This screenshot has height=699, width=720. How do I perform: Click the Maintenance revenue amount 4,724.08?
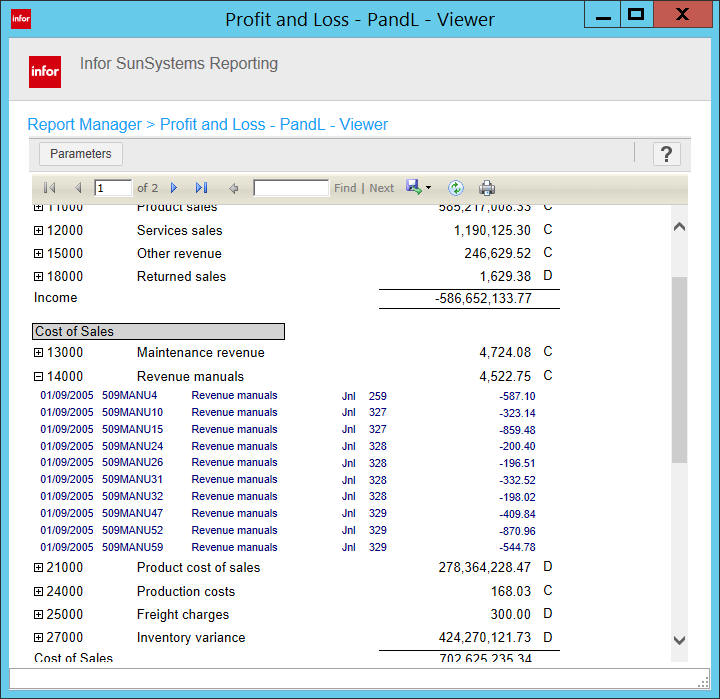coord(505,353)
